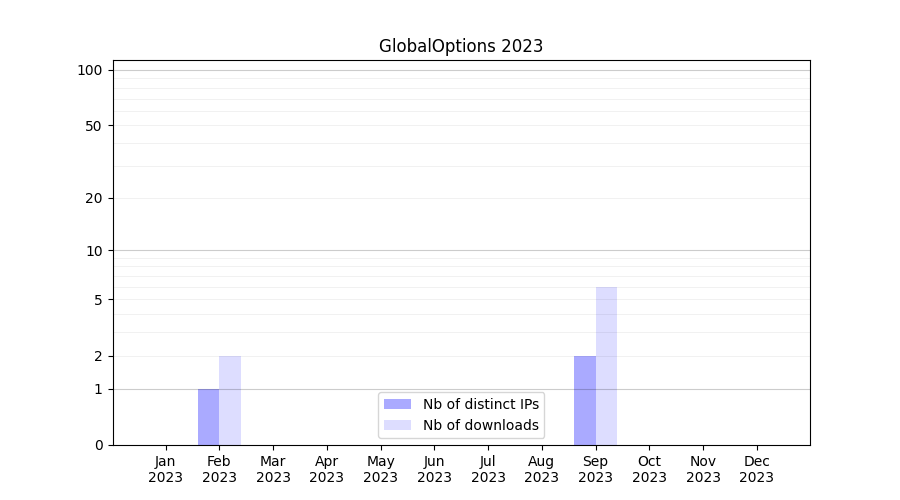Viewport: 900px width, 500px height.
Task: Click the 100 tick on the y-axis
Action: point(90,70)
